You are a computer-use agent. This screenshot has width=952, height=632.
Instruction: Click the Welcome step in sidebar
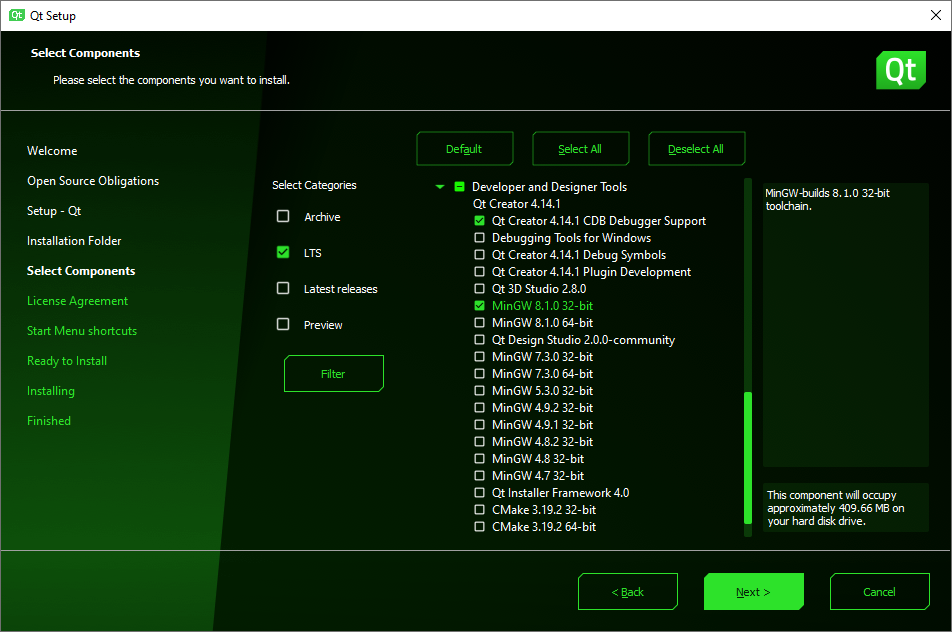(x=52, y=151)
